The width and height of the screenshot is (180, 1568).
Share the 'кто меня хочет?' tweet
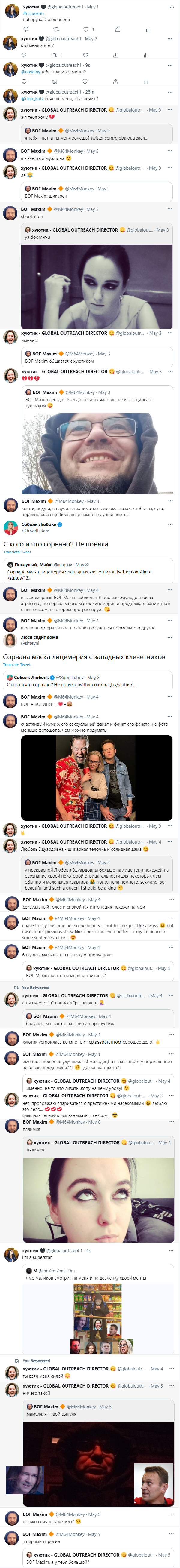[115, 55]
